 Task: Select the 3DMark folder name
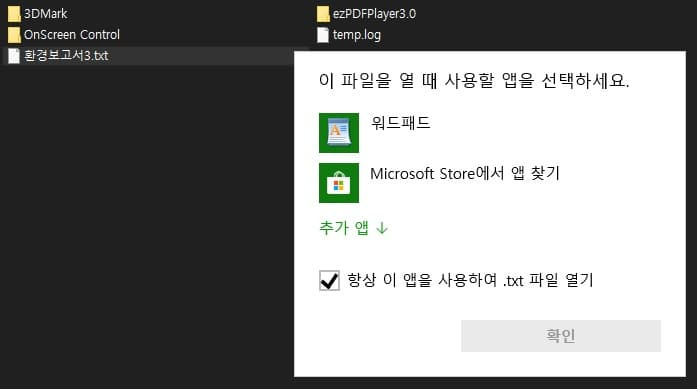tap(45, 14)
